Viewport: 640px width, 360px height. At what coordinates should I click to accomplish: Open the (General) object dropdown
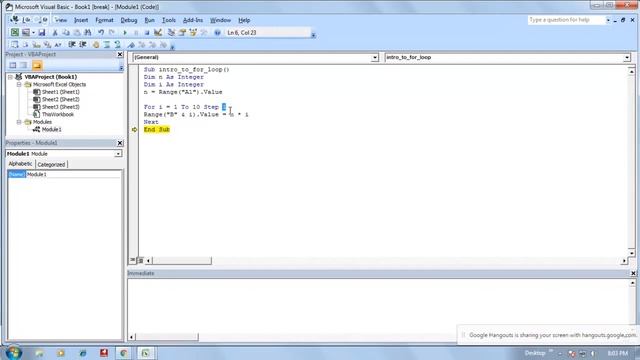click(375, 58)
